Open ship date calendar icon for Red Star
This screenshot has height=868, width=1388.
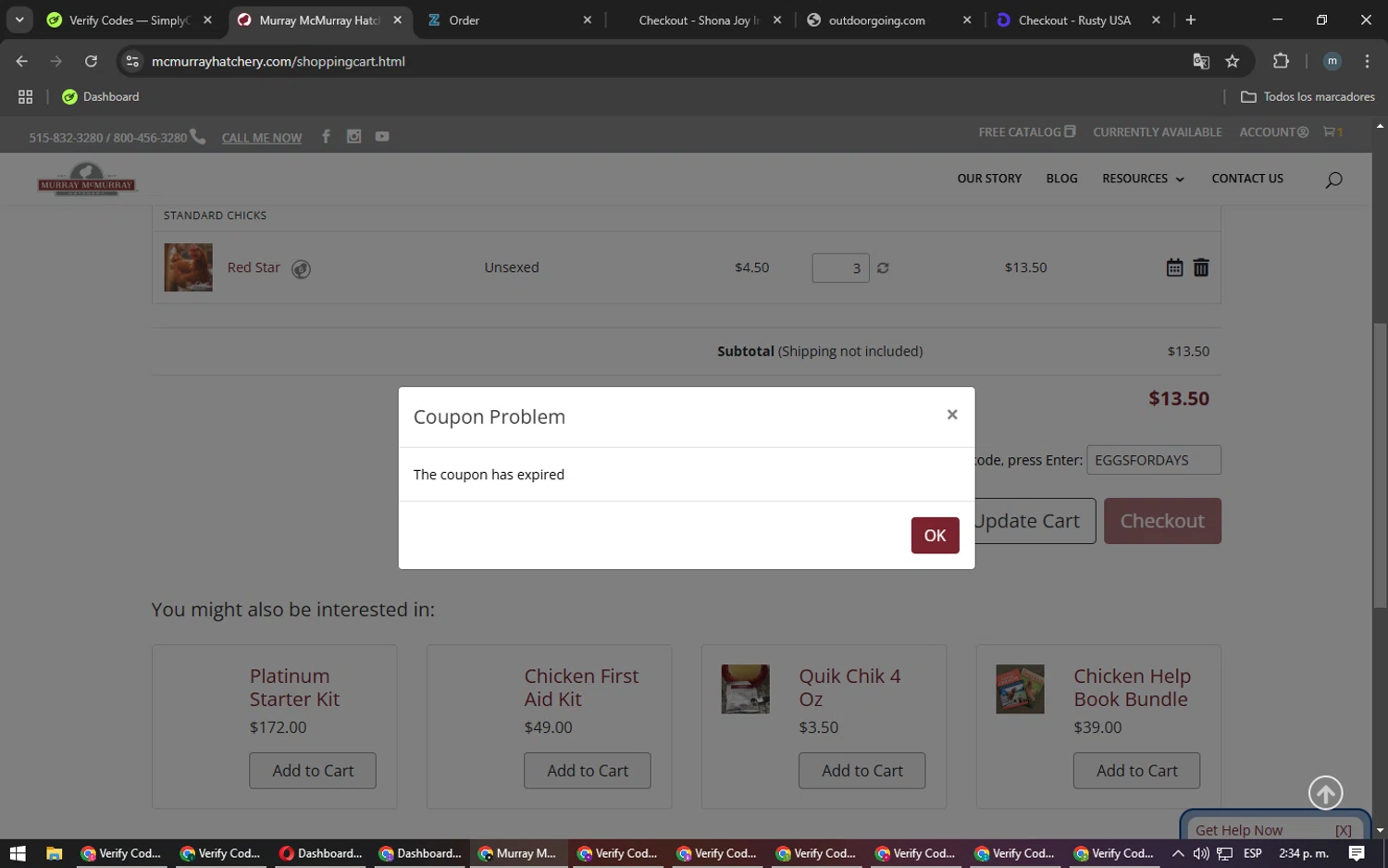1174,267
